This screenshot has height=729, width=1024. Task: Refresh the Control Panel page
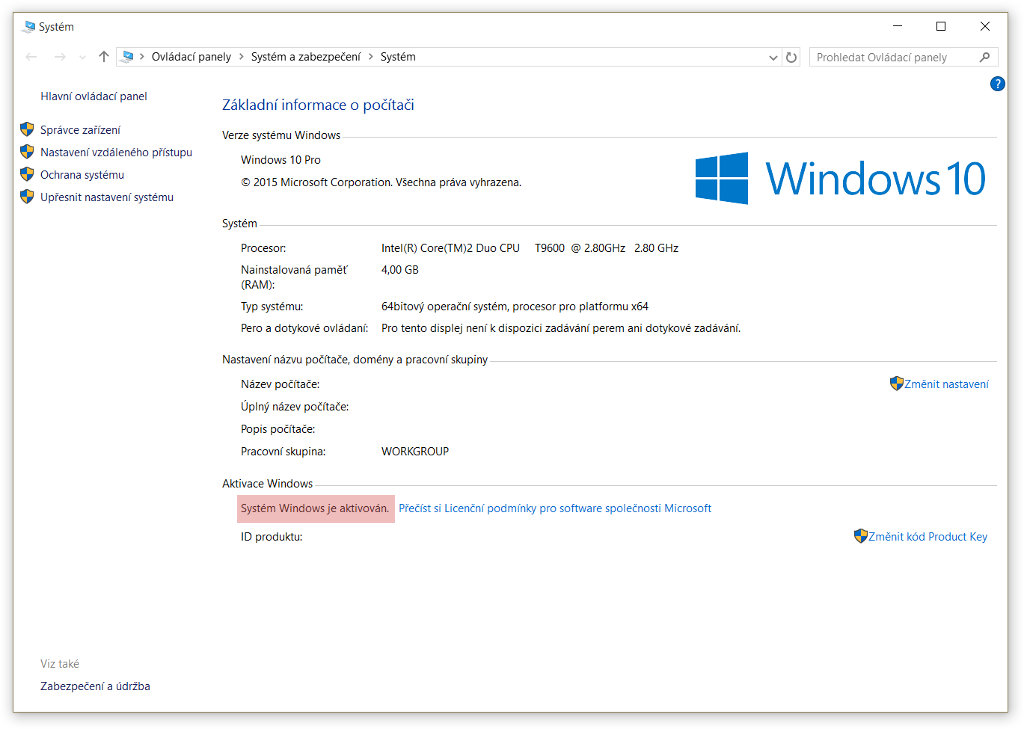tap(792, 57)
